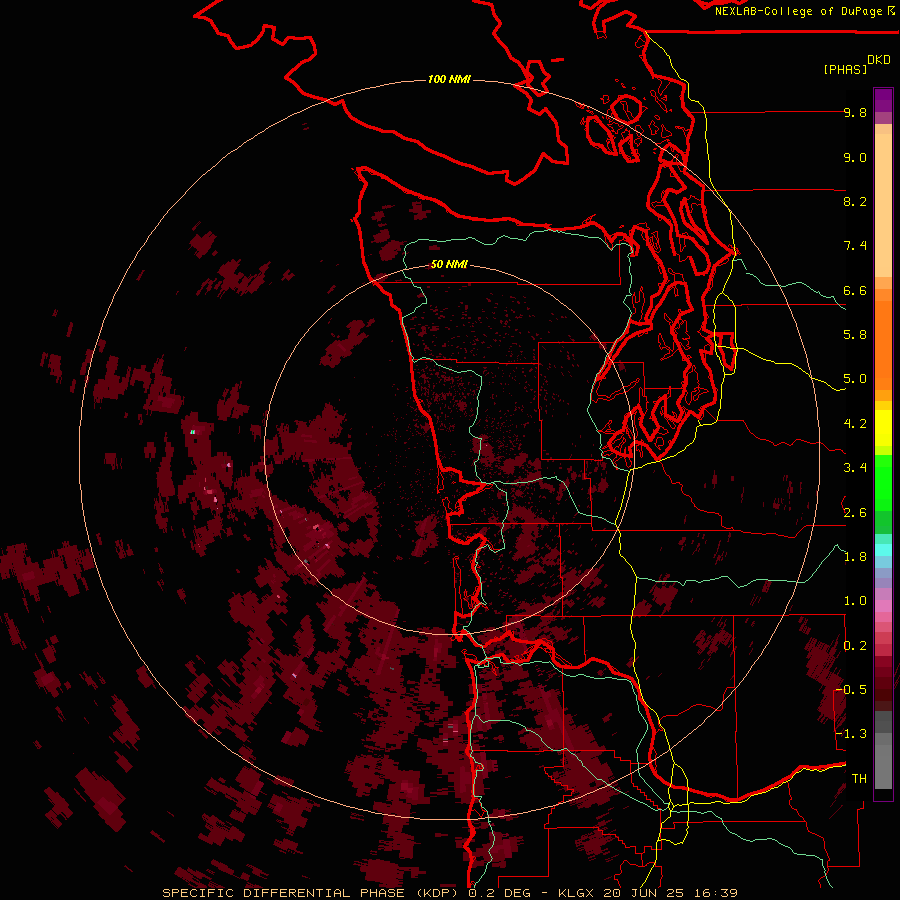
Task: Click the cyan segment of the color bar
Action: [883, 550]
